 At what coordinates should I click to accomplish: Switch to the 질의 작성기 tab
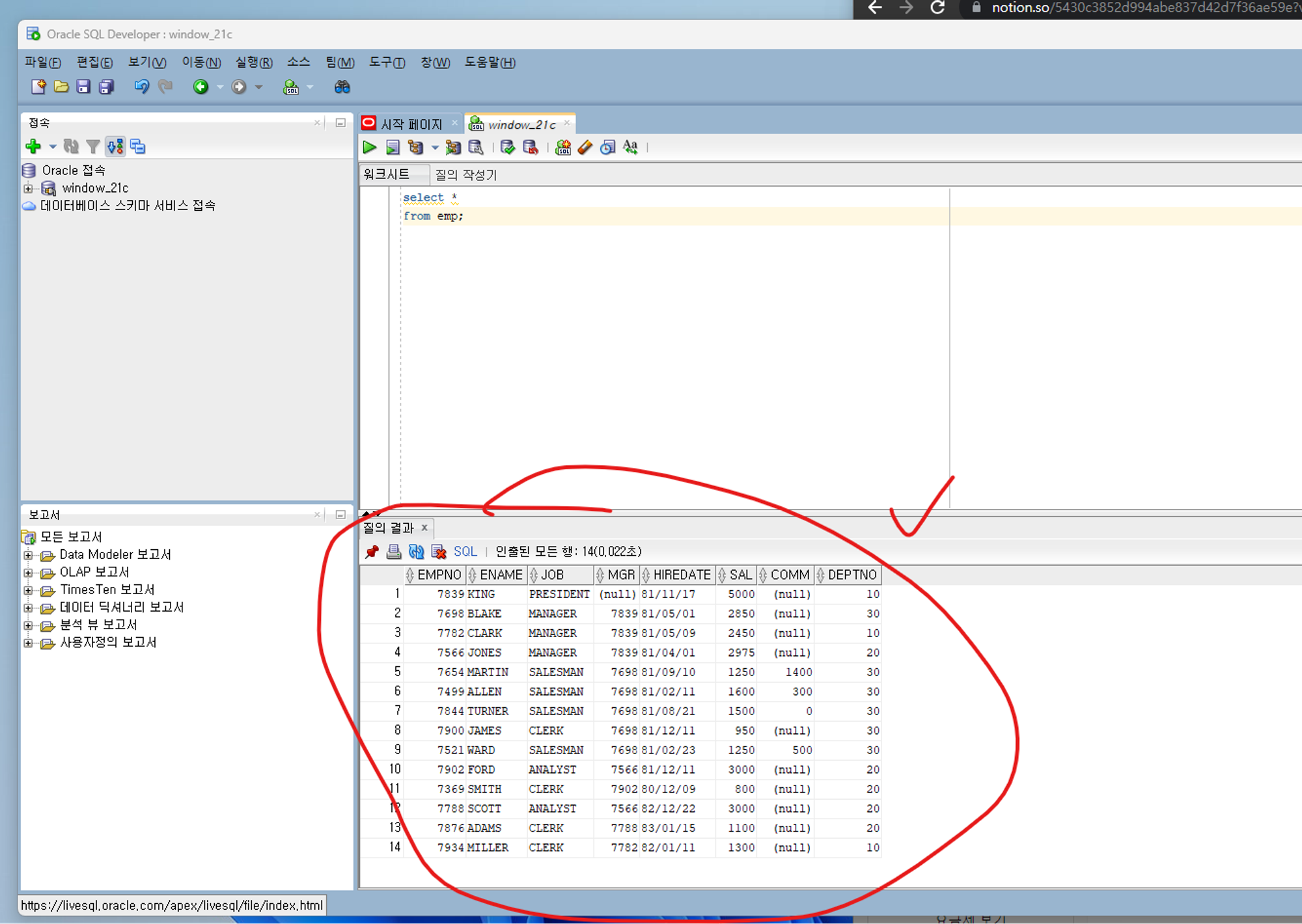pos(465,174)
